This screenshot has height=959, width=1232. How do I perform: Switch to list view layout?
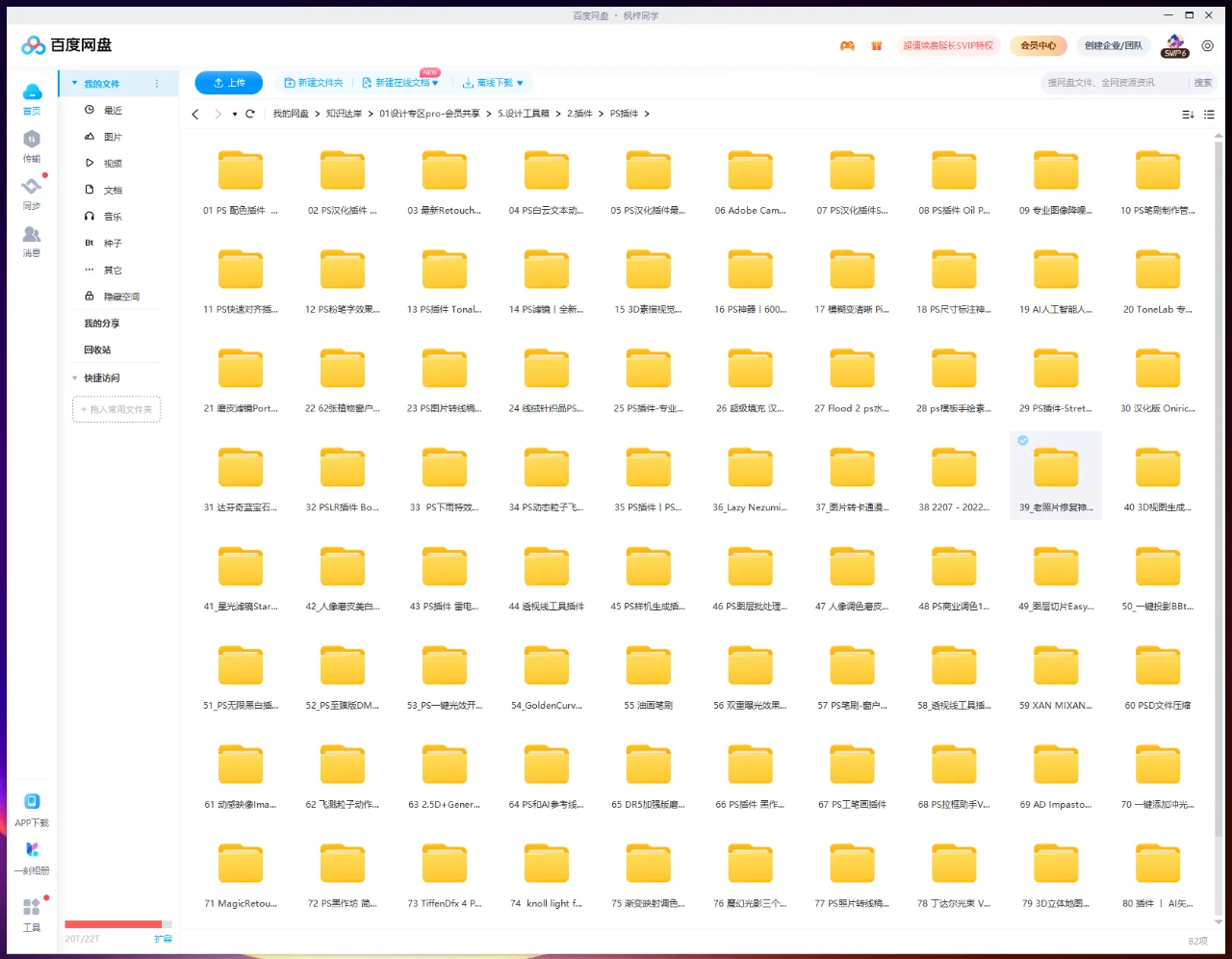1210,114
